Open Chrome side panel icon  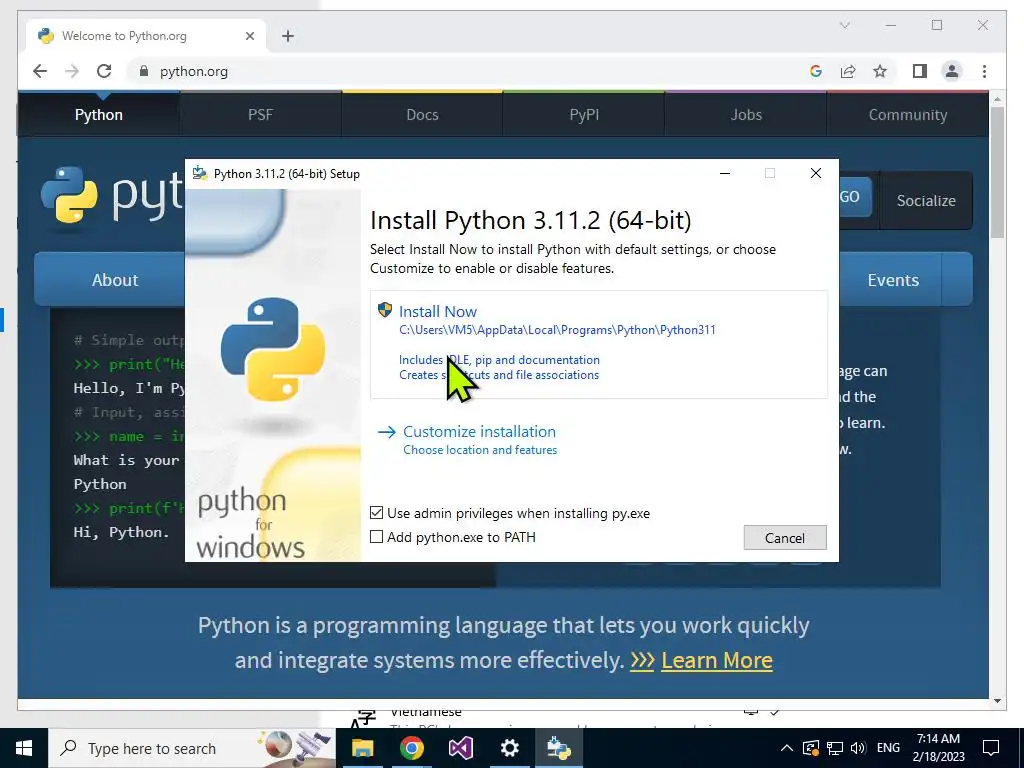920,71
